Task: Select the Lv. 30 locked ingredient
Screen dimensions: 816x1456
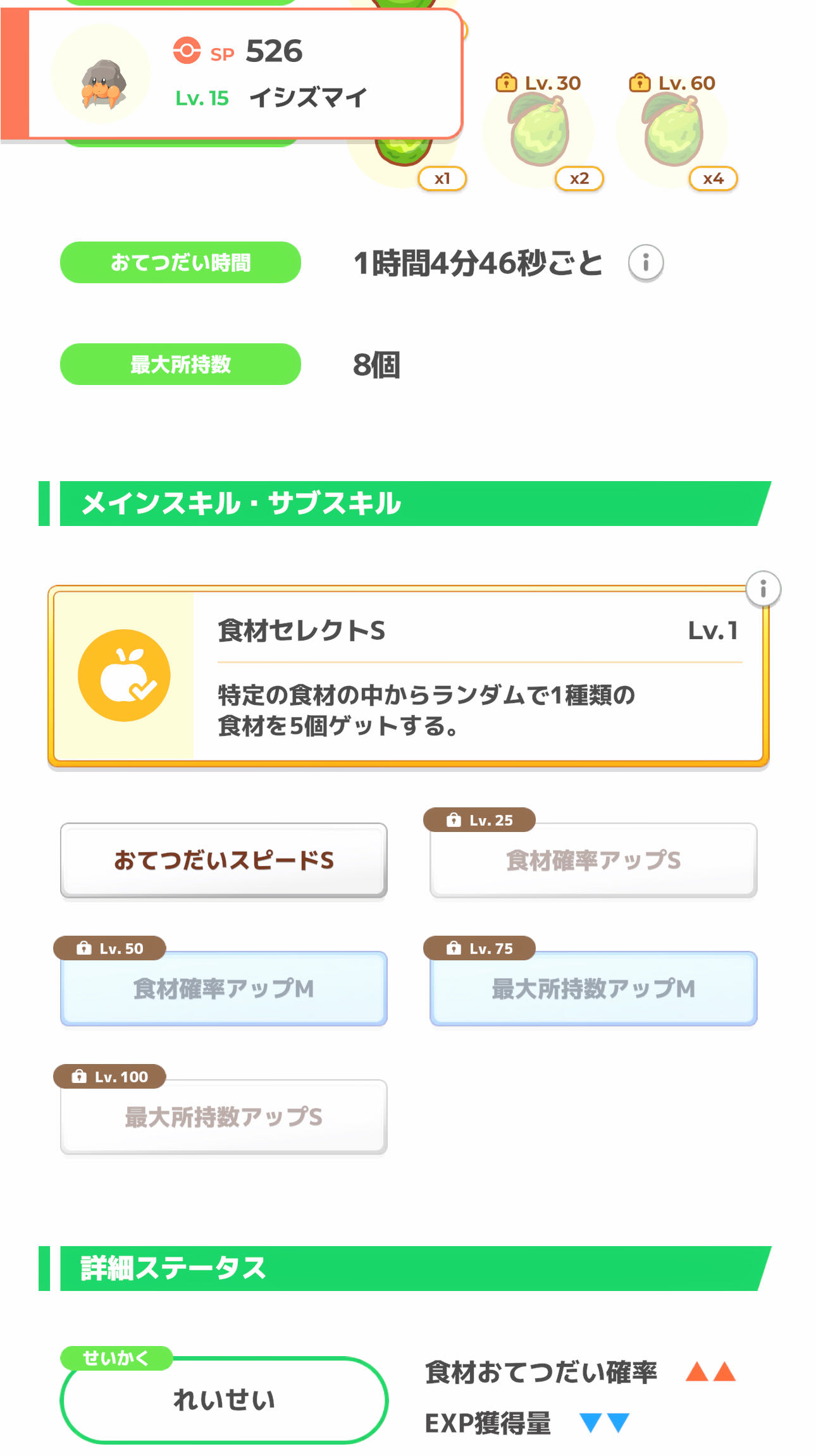Action: coord(539,132)
